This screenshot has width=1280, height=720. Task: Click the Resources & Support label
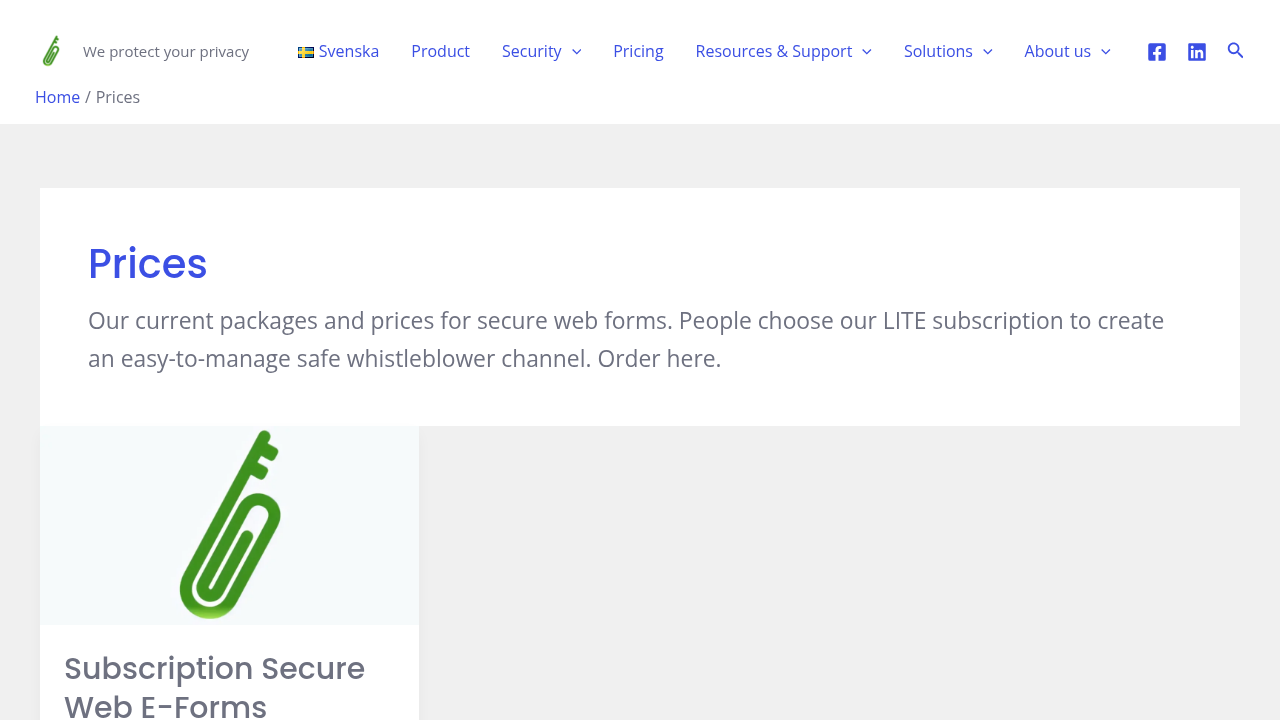tap(774, 51)
